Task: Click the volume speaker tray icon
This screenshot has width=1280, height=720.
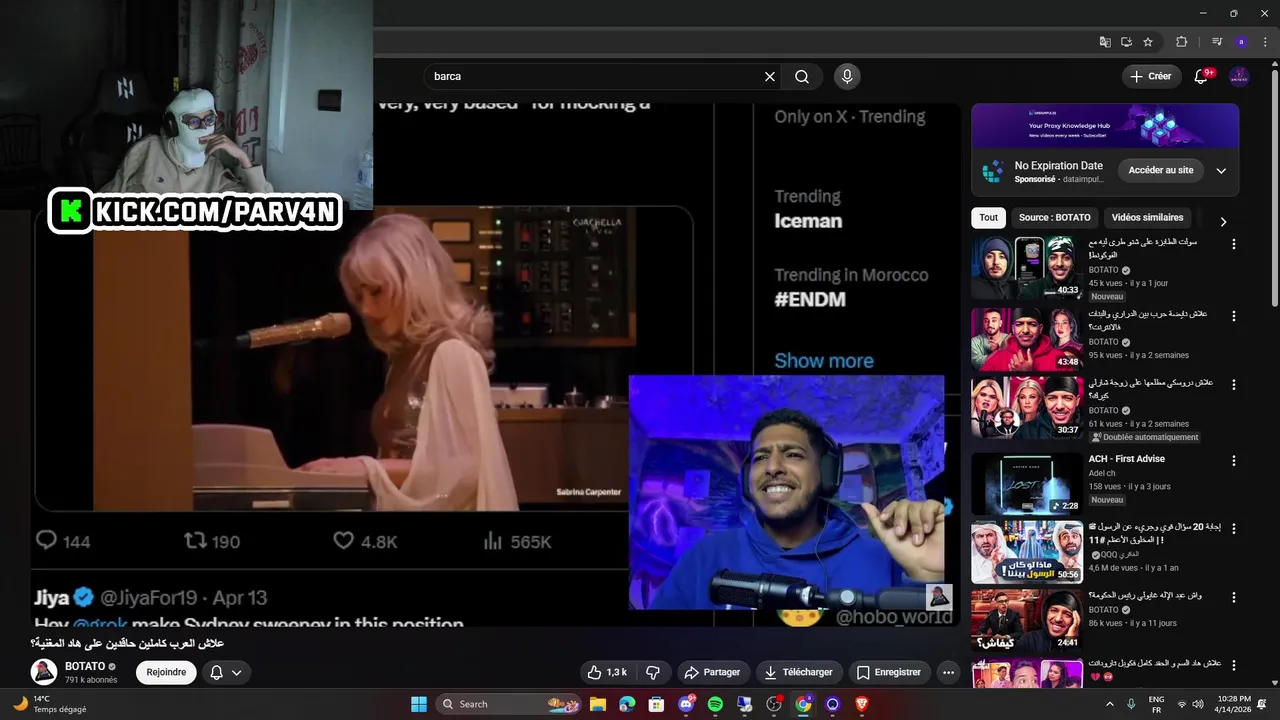Action: pos(1197,704)
